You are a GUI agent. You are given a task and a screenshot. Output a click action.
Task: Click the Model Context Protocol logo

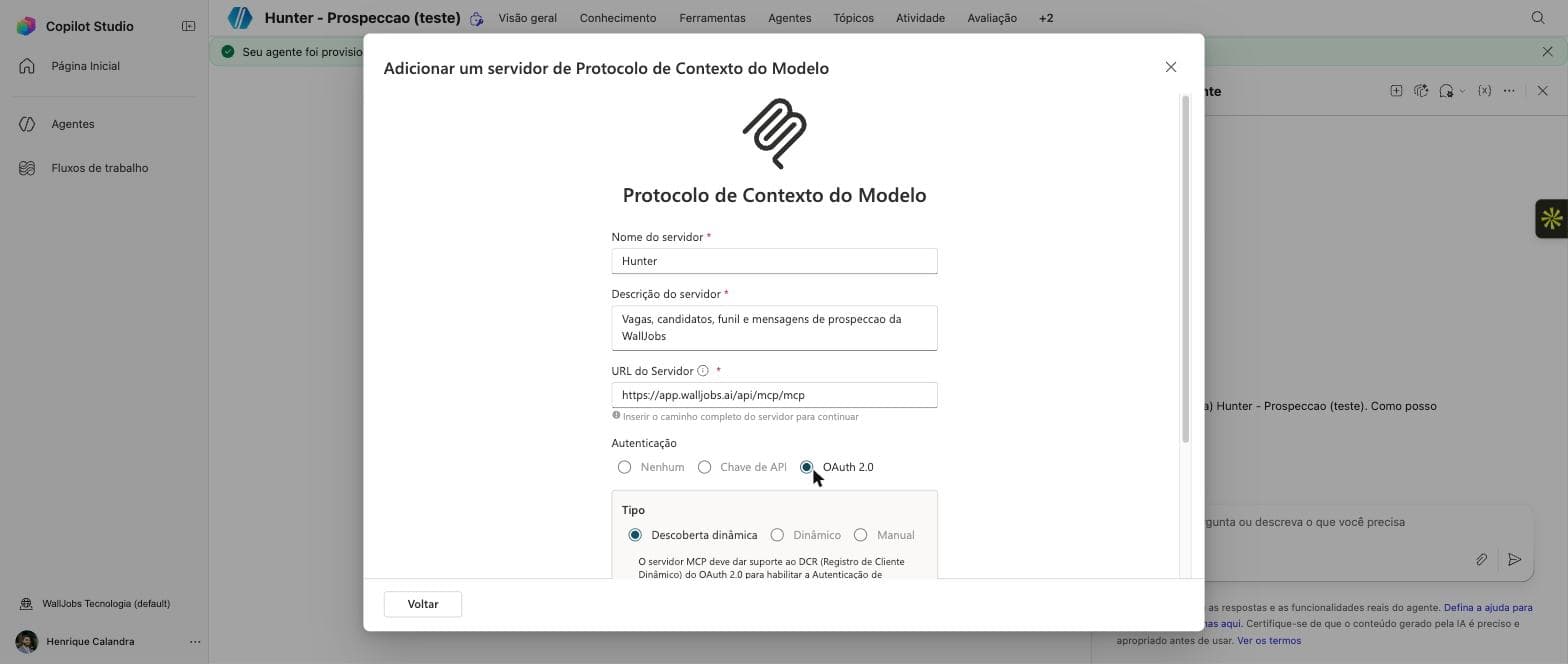[774, 133]
